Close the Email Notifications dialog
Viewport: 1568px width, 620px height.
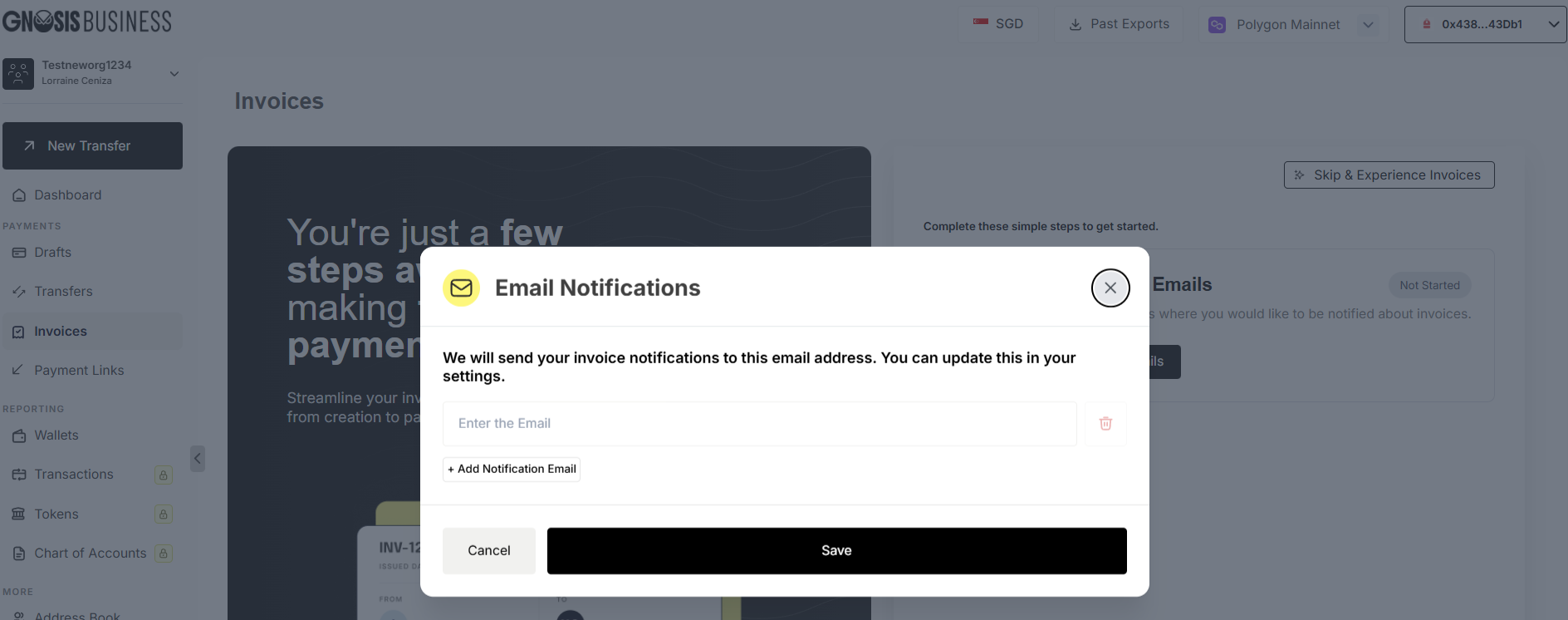[1110, 288]
